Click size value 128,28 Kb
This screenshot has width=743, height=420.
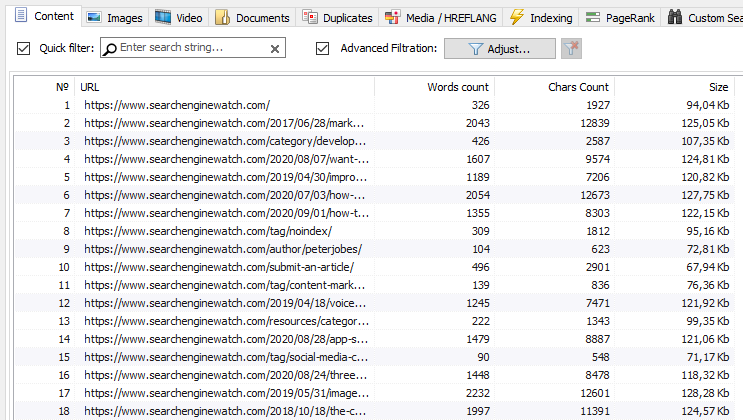click(x=705, y=393)
